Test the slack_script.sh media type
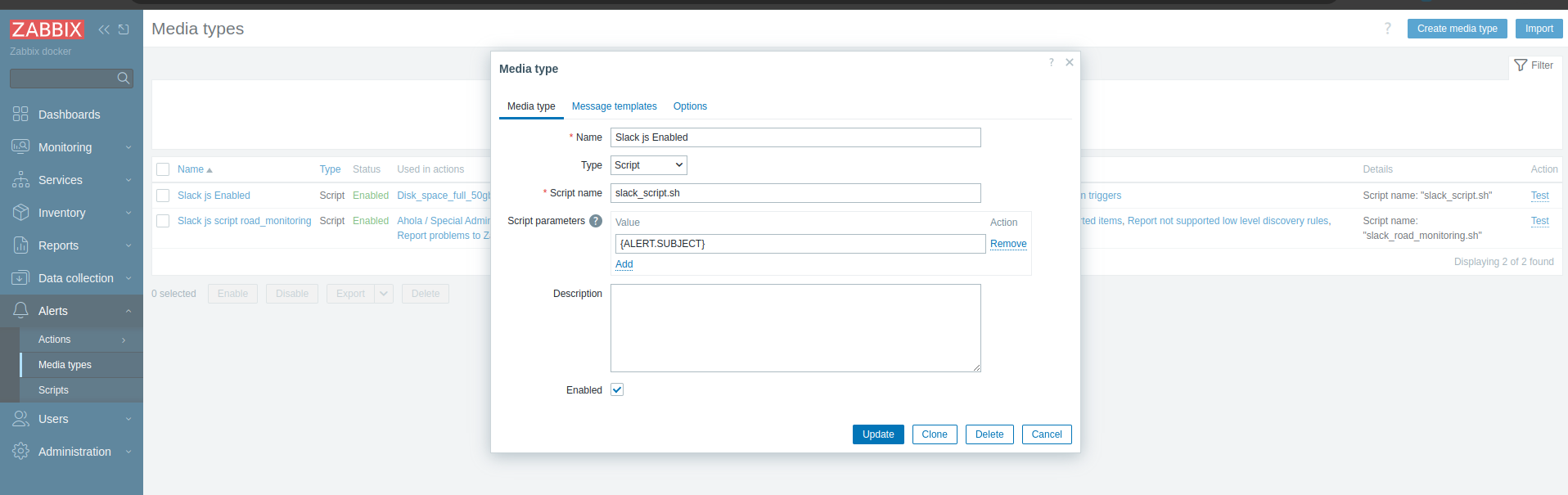This screenshot has height=495, width=1568. (1539, 196)
